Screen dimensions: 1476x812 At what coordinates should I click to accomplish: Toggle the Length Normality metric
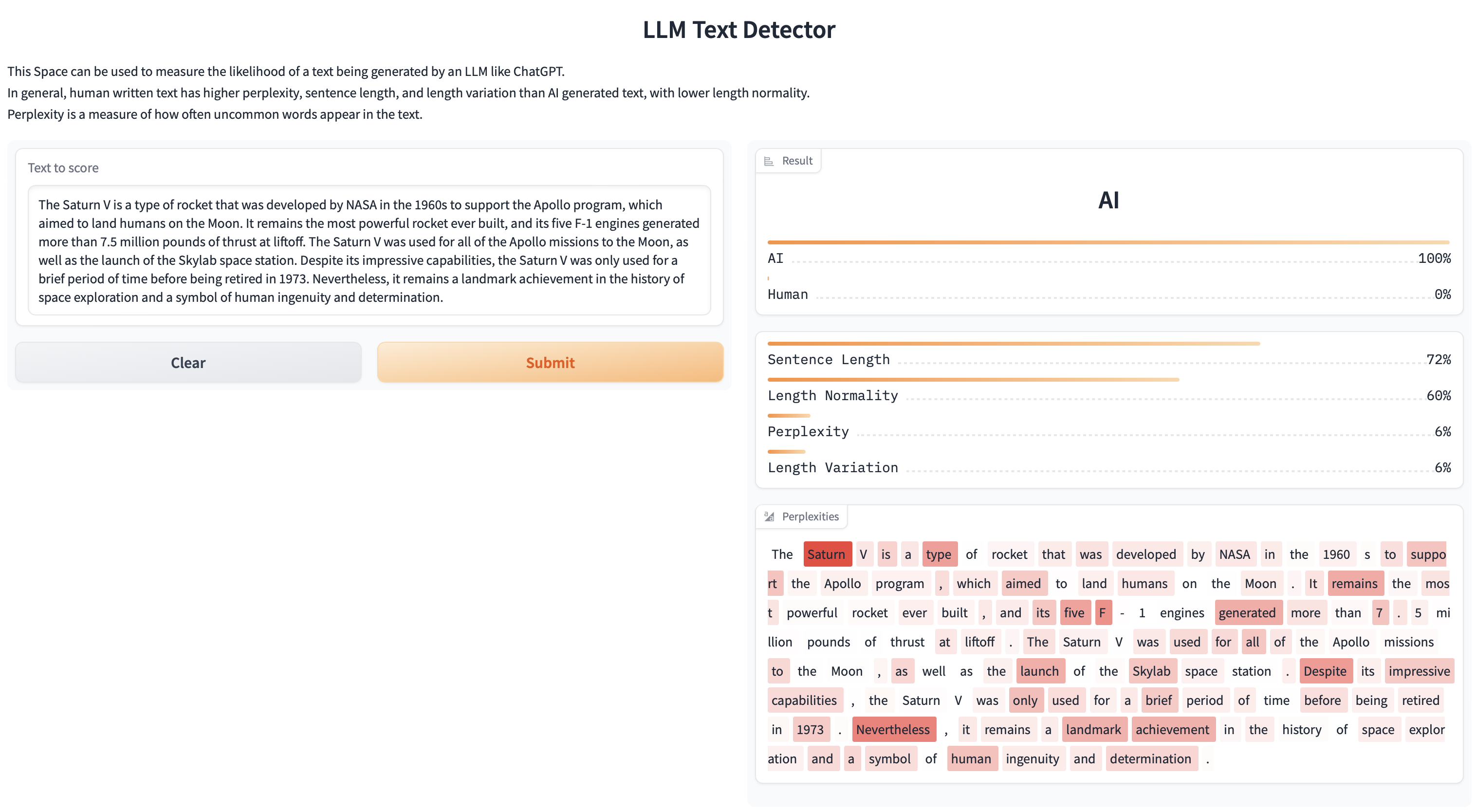pyautogui.click(x=833, y=394)
